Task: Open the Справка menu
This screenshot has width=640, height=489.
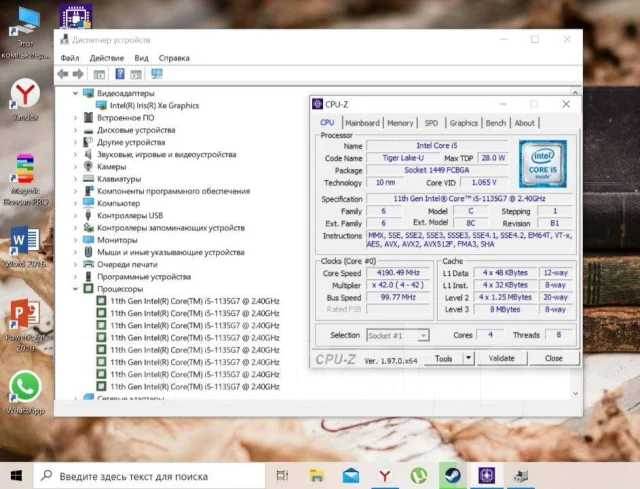Action: [x=174, y=58]
